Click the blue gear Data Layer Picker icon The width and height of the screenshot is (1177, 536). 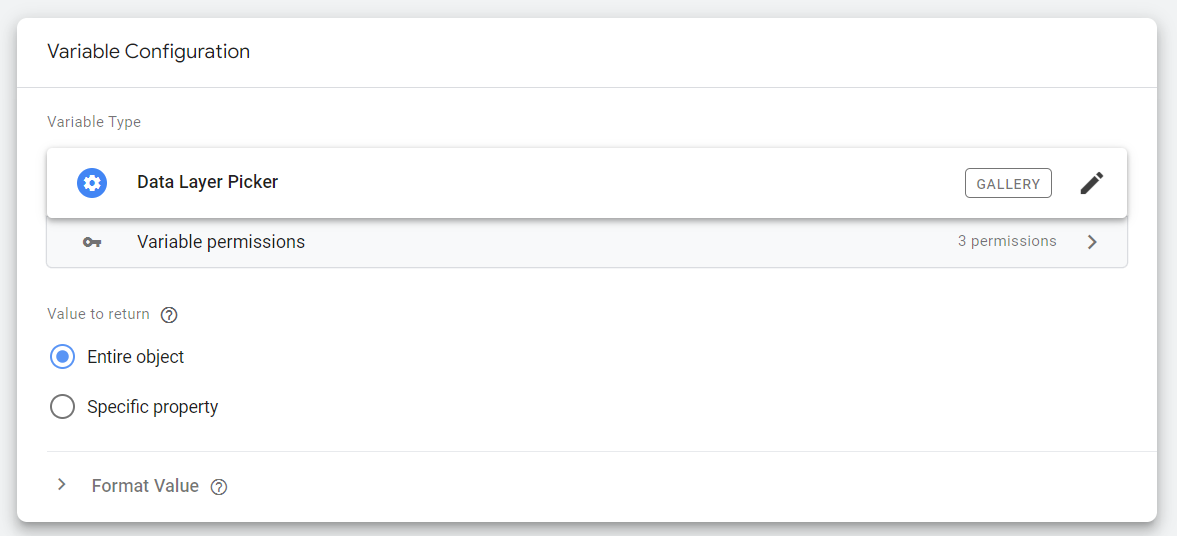[92, 183]
